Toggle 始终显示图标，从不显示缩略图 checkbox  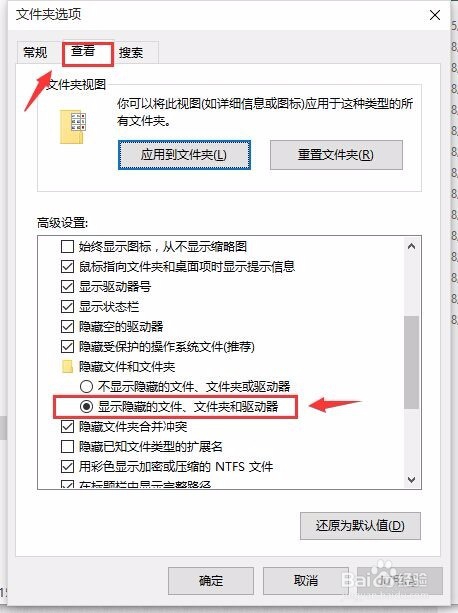click(67, 247)
